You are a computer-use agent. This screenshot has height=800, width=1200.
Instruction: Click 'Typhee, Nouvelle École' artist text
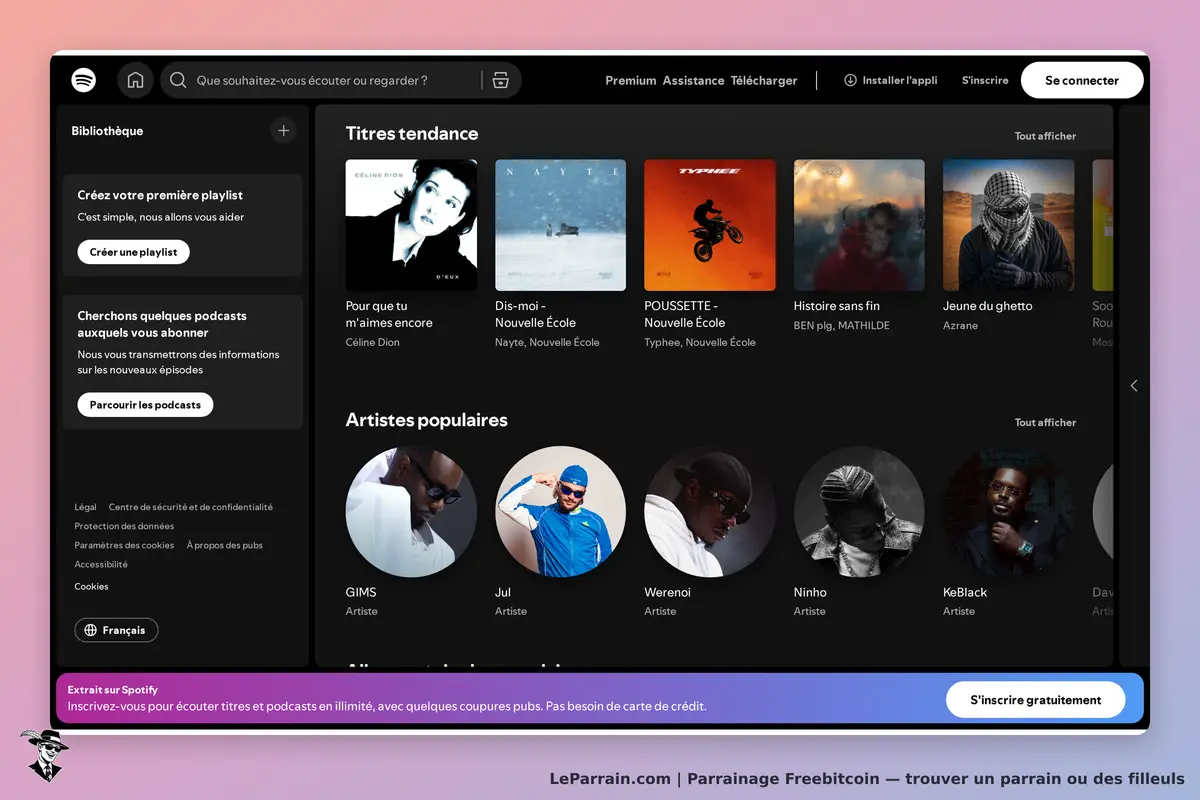700,342
